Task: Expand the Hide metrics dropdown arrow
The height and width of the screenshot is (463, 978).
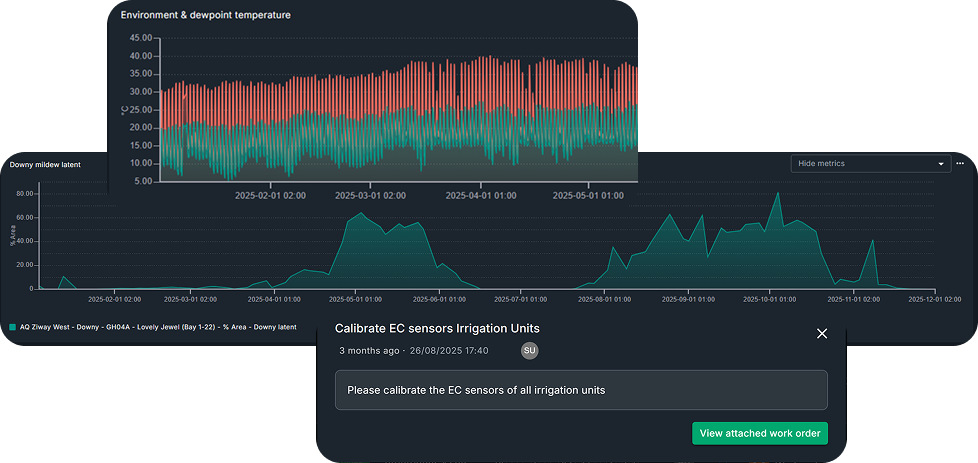Action: tap(941, 164)
